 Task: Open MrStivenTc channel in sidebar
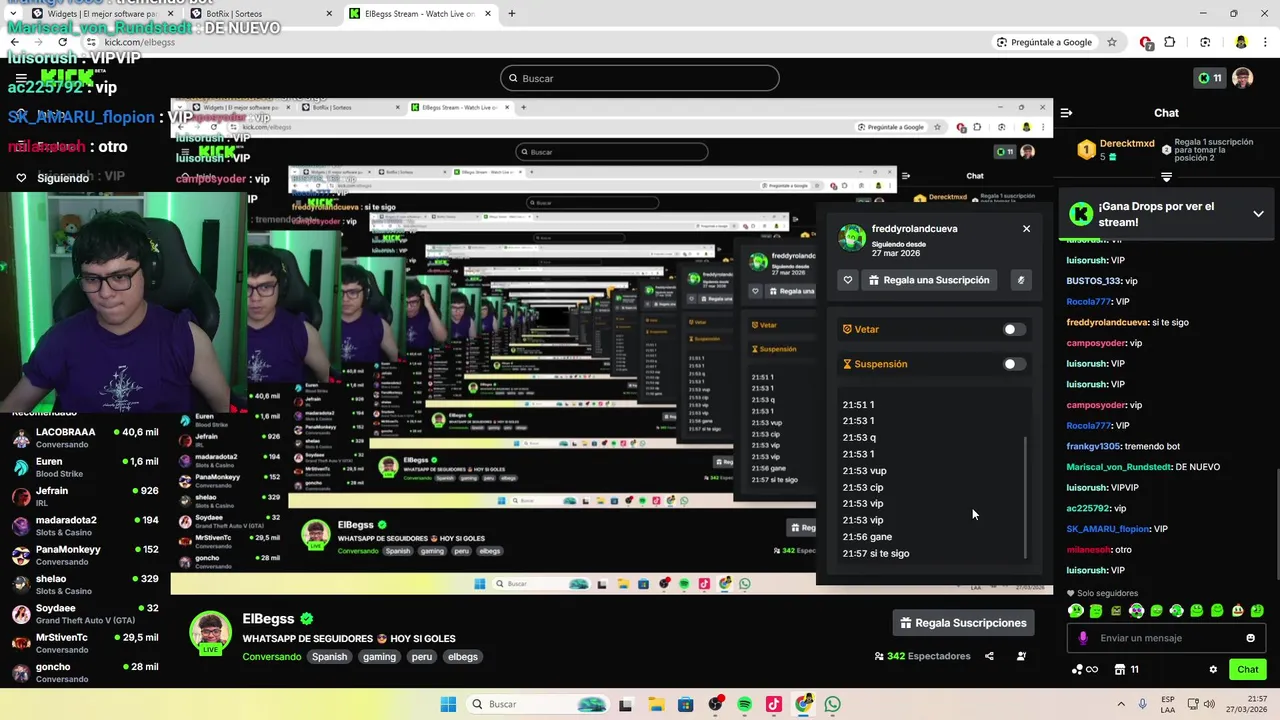tap(85, 643)
